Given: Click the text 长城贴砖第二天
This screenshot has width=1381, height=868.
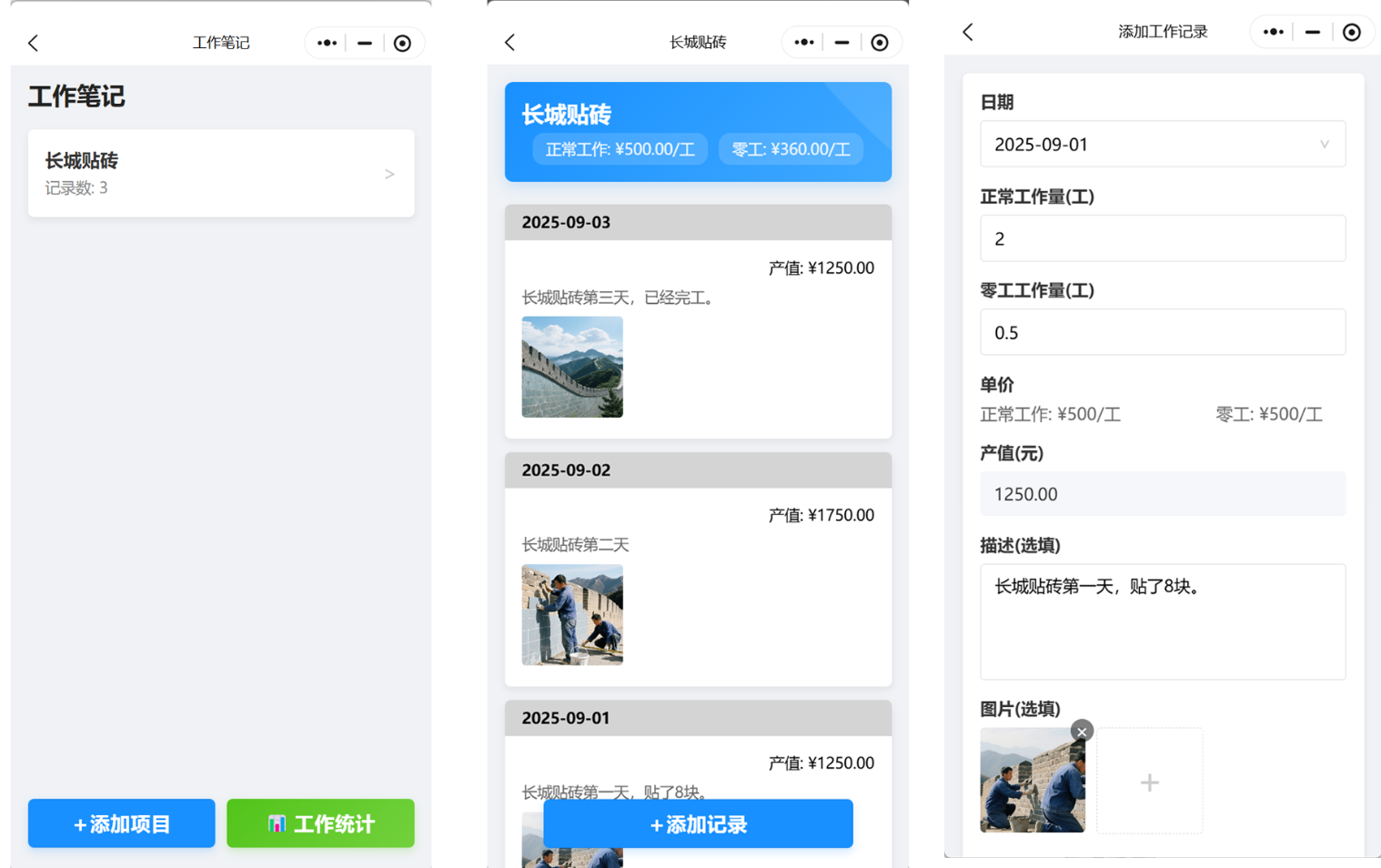Looking at the screenshot, I should [575, 545].
